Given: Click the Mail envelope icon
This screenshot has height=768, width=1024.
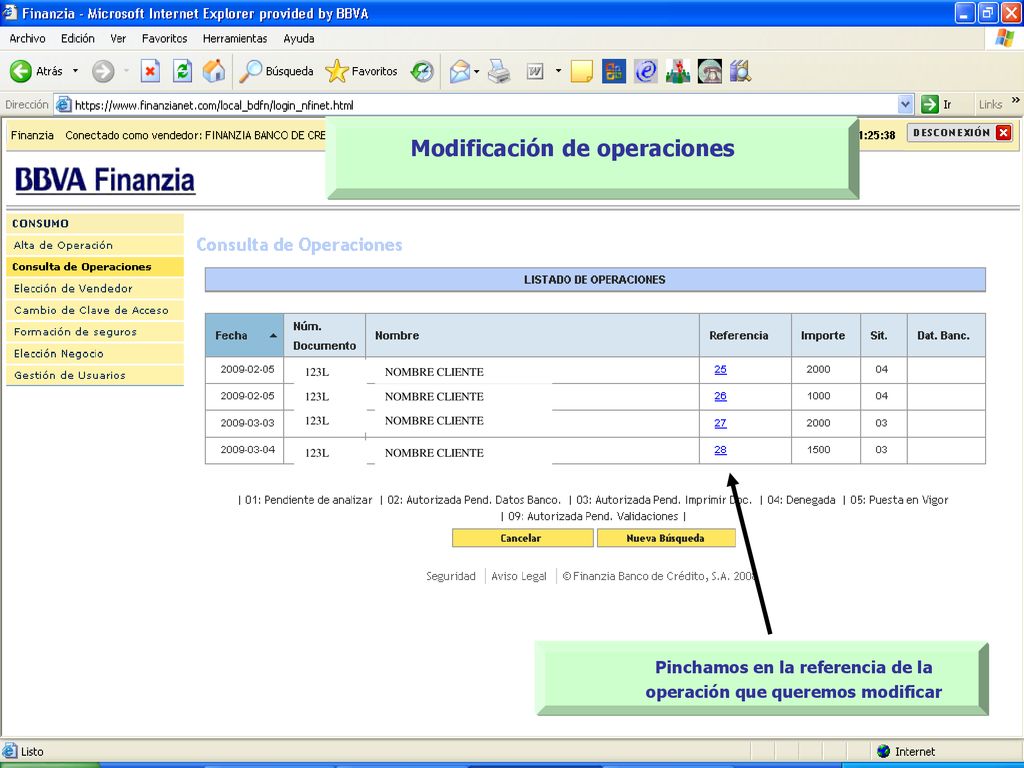Looking at the screenshot, I should pos(460,71).
